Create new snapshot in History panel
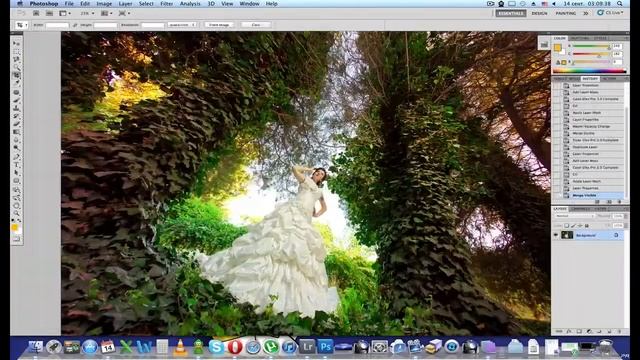The height and width of the screenshot is (360, 640). tap(609, 202)
